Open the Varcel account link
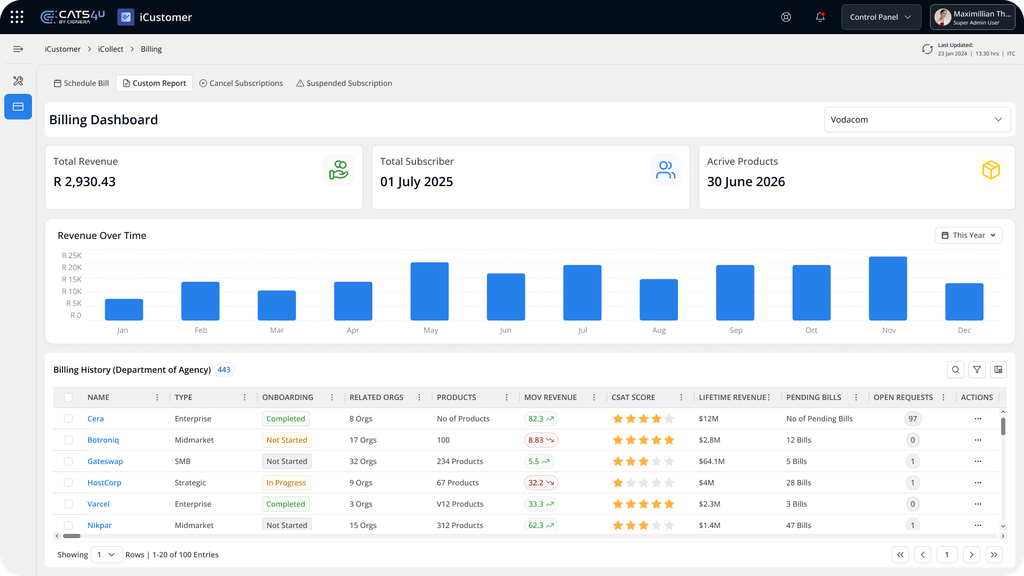 (x=99, y=504)
